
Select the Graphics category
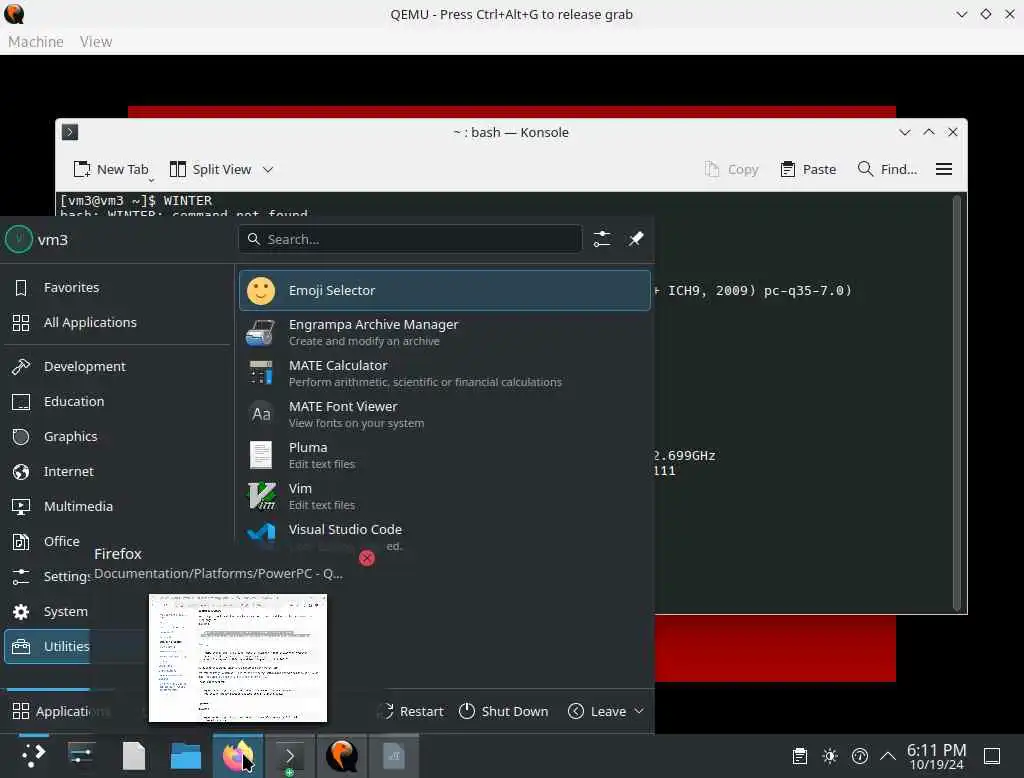(x=118, y=436)
